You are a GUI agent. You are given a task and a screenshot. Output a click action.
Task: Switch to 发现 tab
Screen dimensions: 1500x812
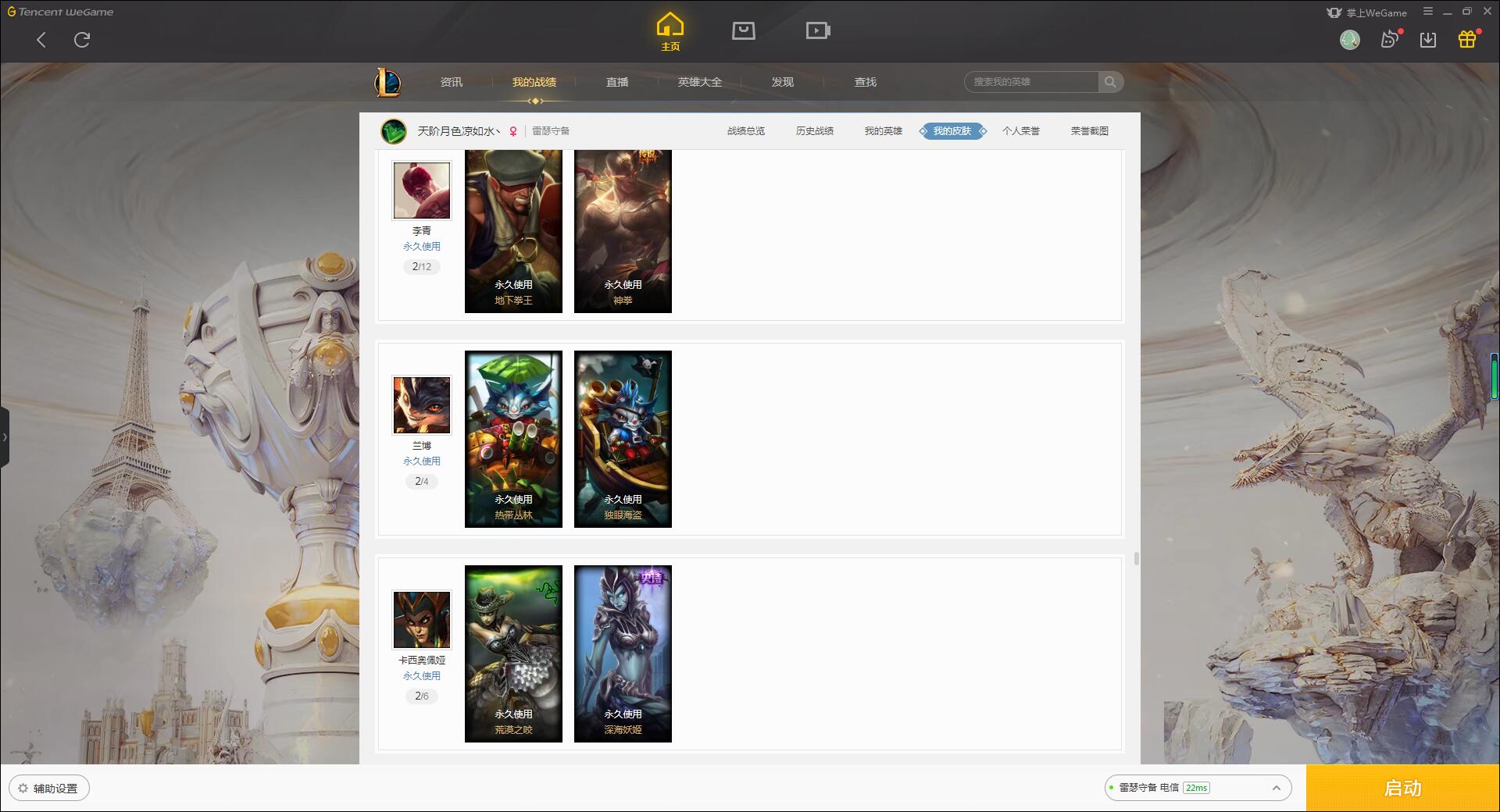tap(783, 82)
